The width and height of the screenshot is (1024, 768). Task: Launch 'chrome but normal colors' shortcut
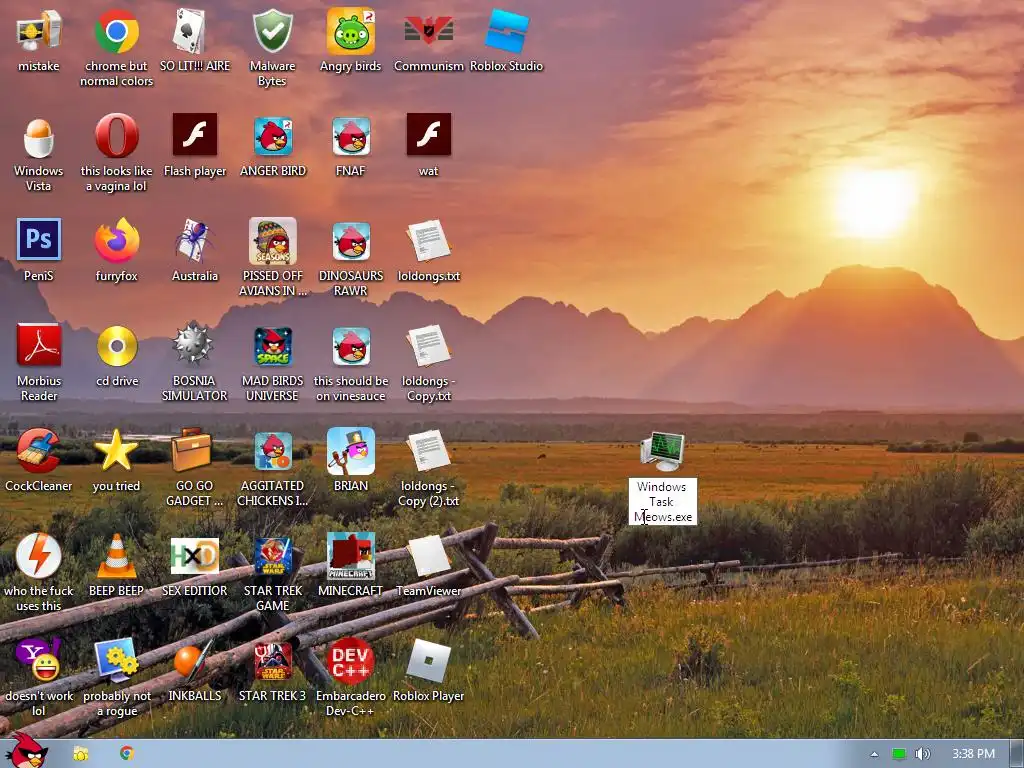pos(116,31)
